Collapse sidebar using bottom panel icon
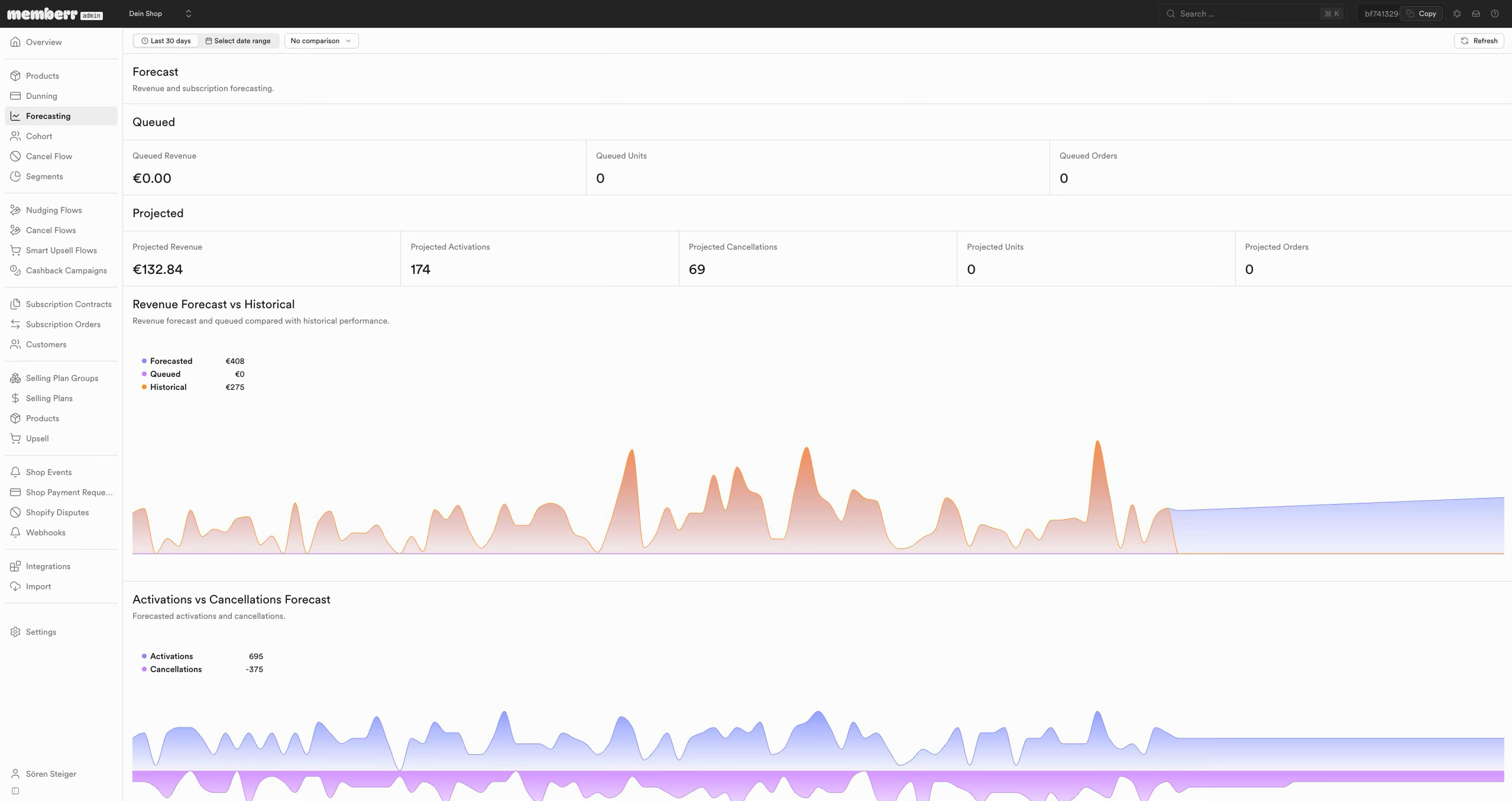The image size is (1512, 801). (15, 791)
